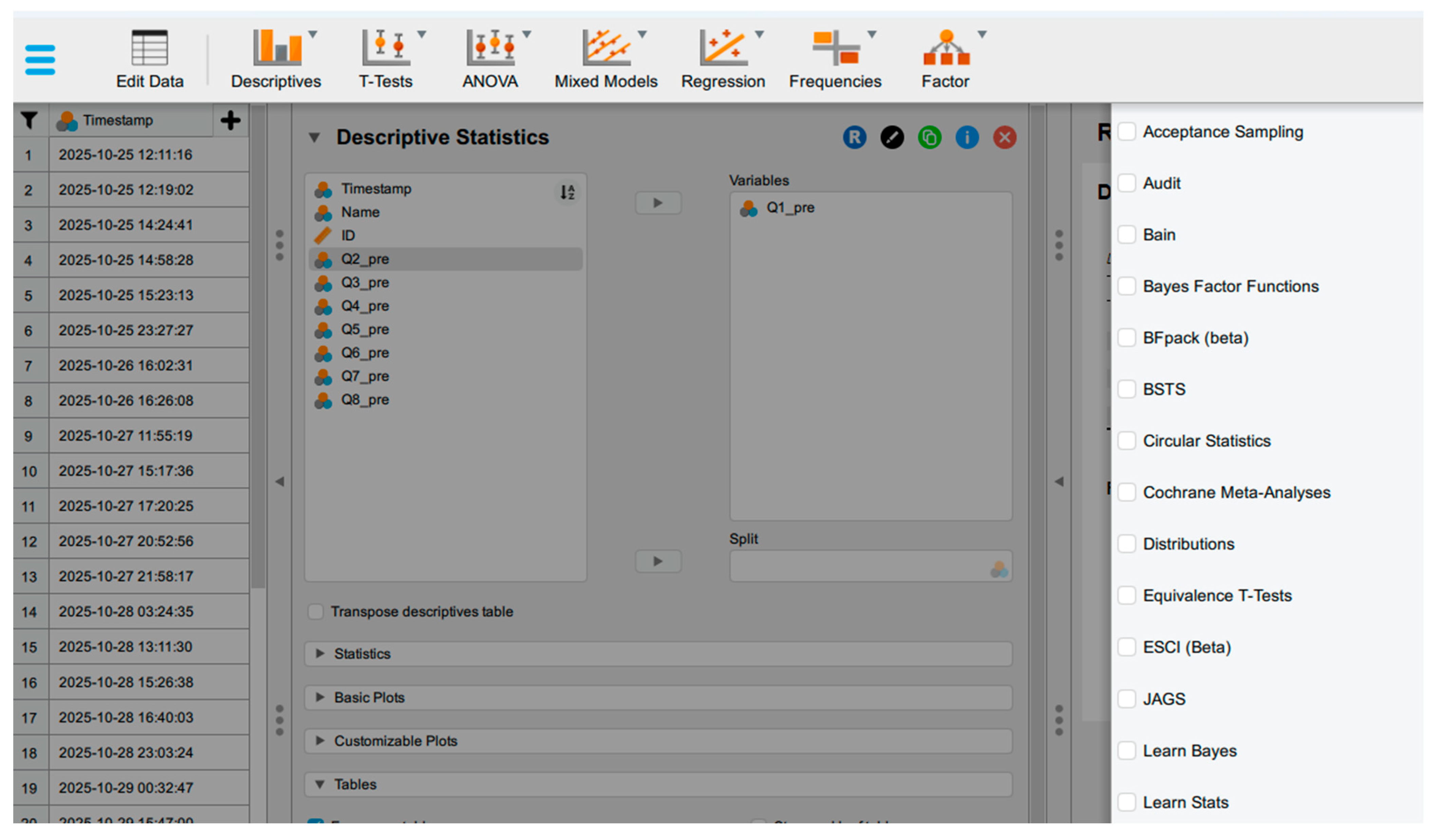Open the blue info help icon

pos(967,137)
